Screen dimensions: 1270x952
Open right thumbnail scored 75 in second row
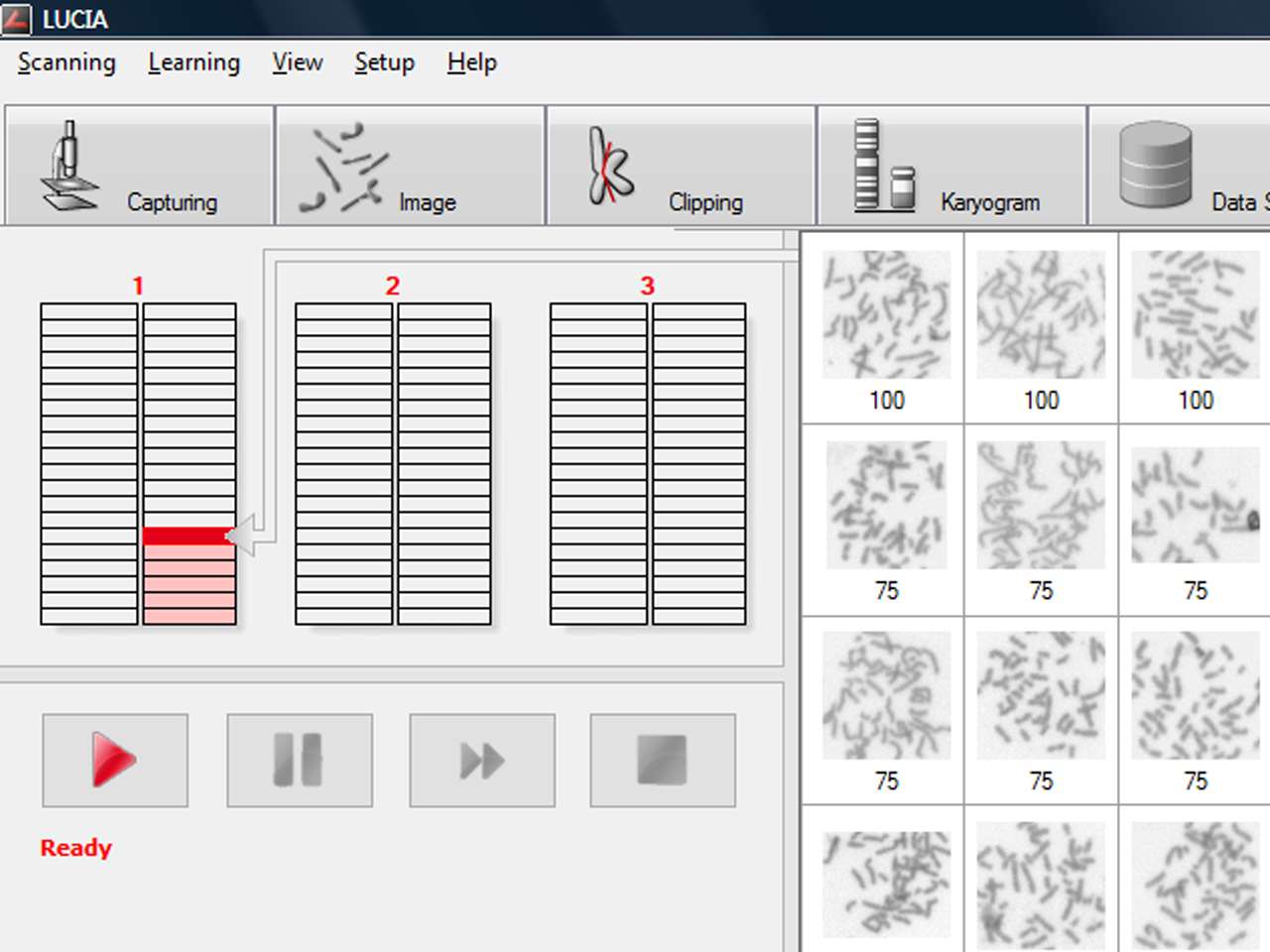pos(1196,505)
